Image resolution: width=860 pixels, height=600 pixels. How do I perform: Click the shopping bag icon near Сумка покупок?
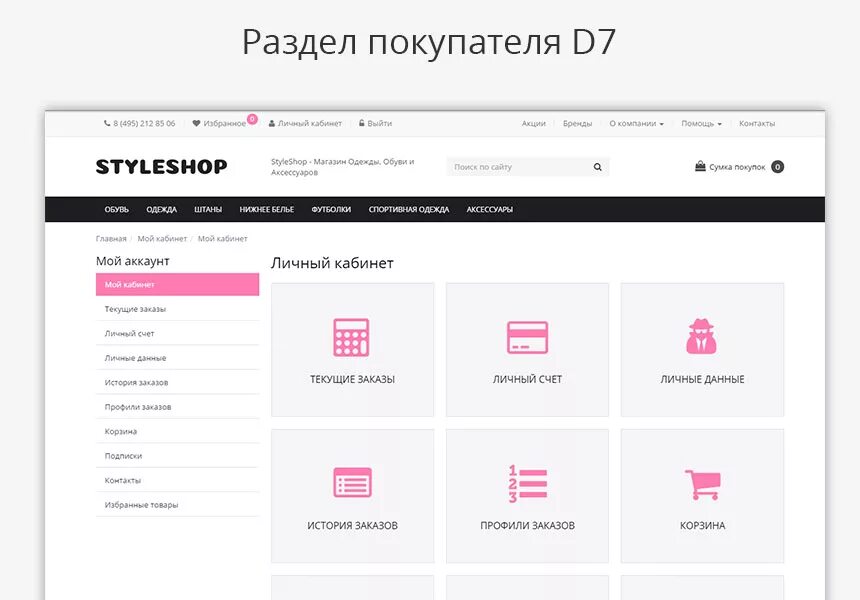[x=700, y=166]
